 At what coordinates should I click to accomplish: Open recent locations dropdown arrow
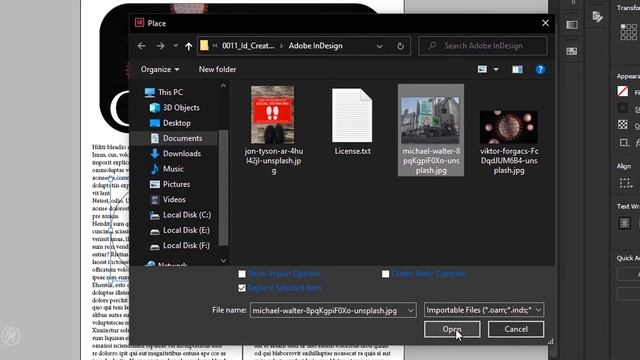[175, 46]
